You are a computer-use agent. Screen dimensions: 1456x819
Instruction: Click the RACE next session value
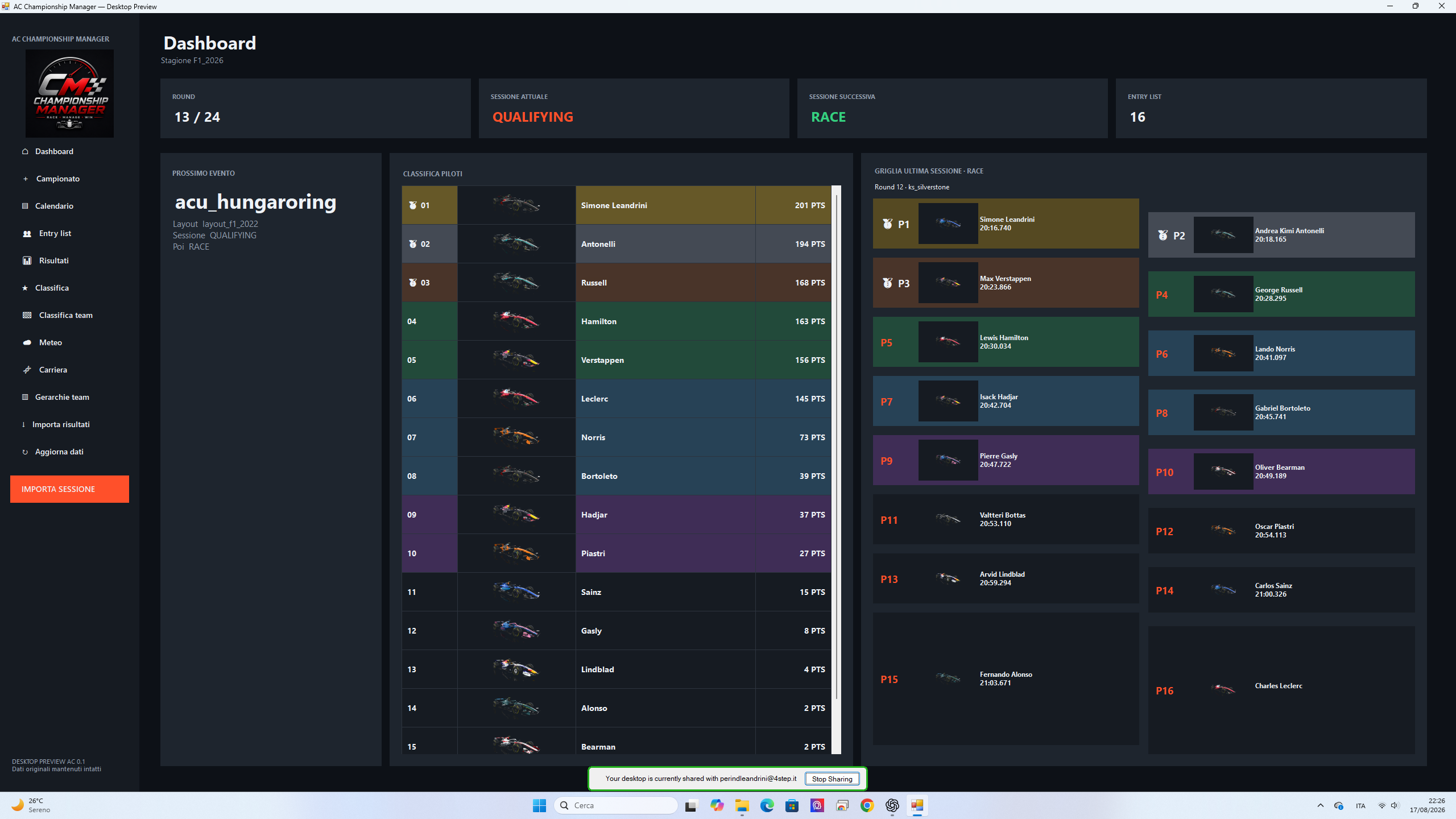tap(828, 117)
